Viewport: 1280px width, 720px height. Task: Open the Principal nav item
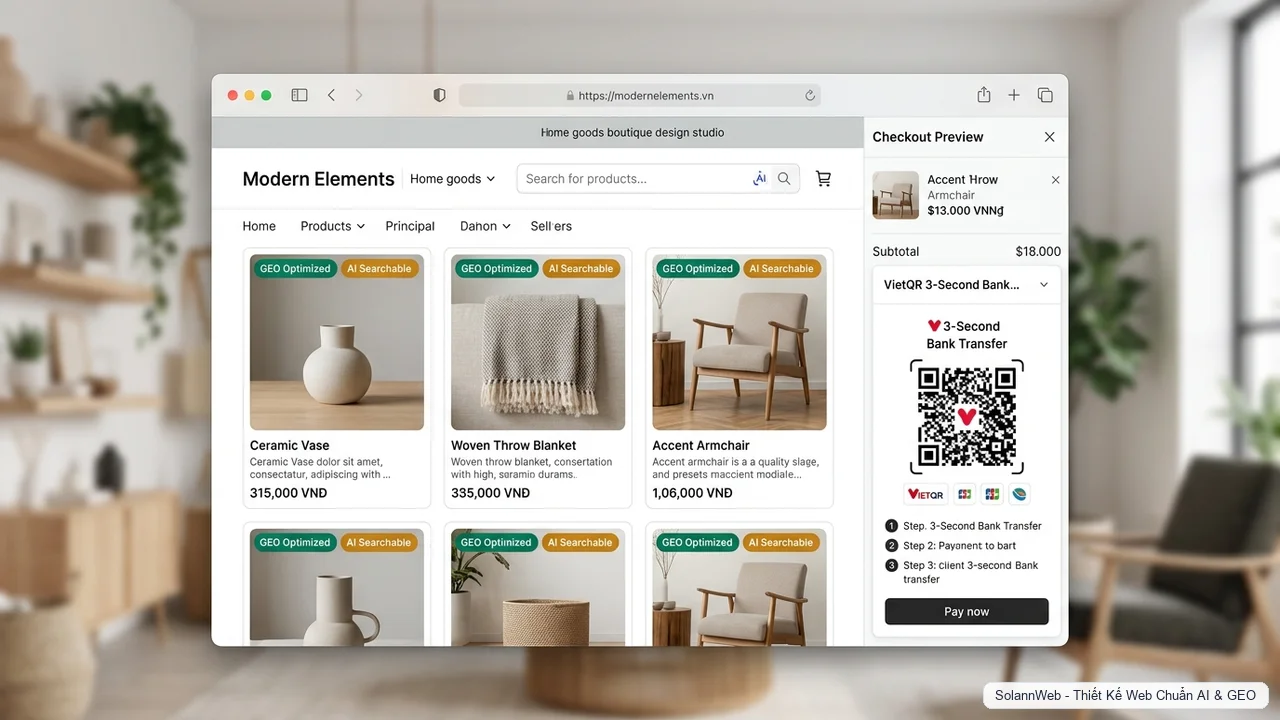tap(410, 226)
